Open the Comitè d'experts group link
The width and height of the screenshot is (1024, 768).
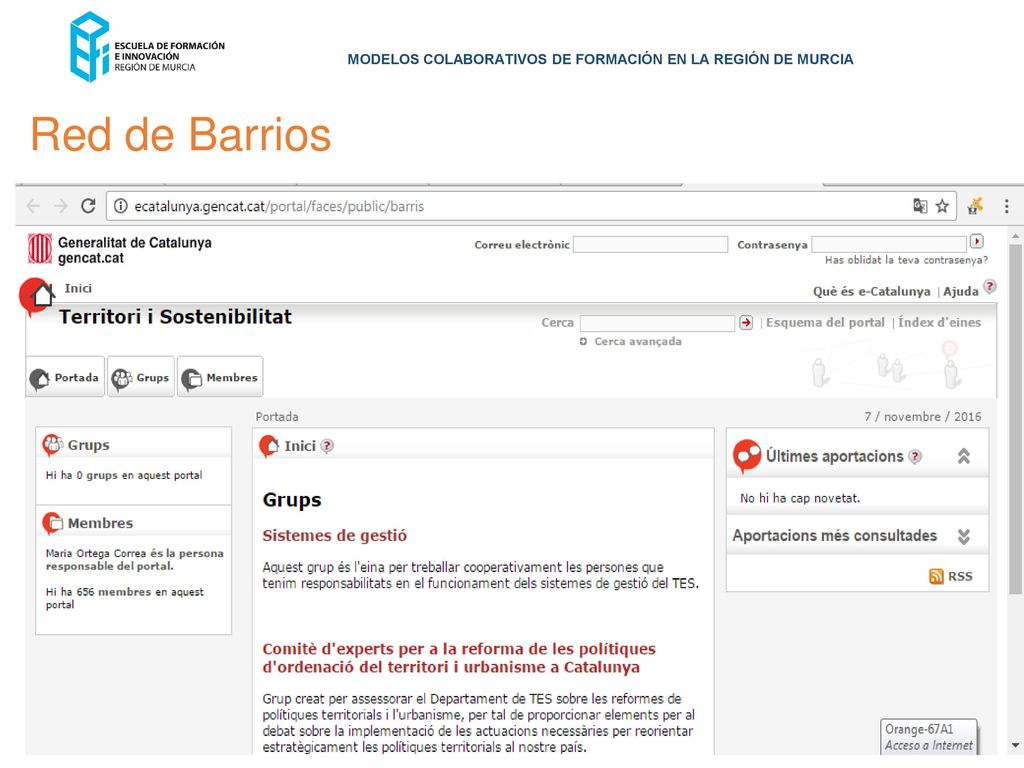[x=458, y=658]
